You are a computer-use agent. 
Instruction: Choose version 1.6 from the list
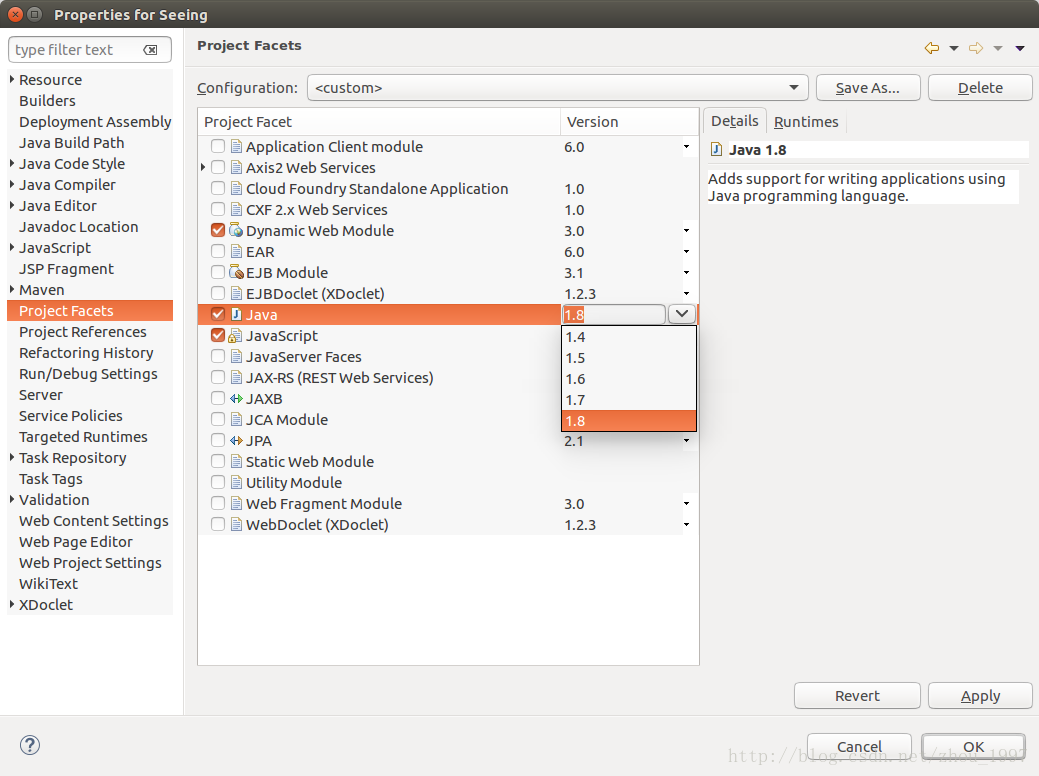pos(629,379)
